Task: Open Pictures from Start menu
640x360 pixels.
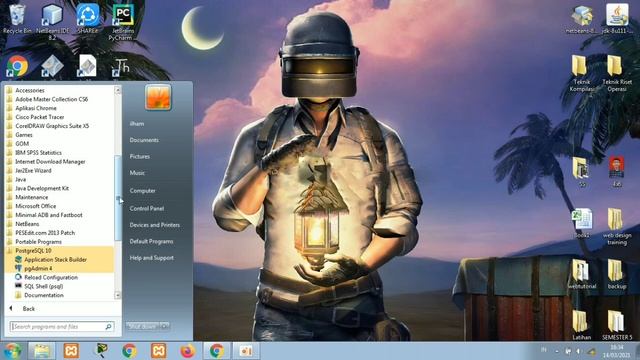Action: point(140,156)
